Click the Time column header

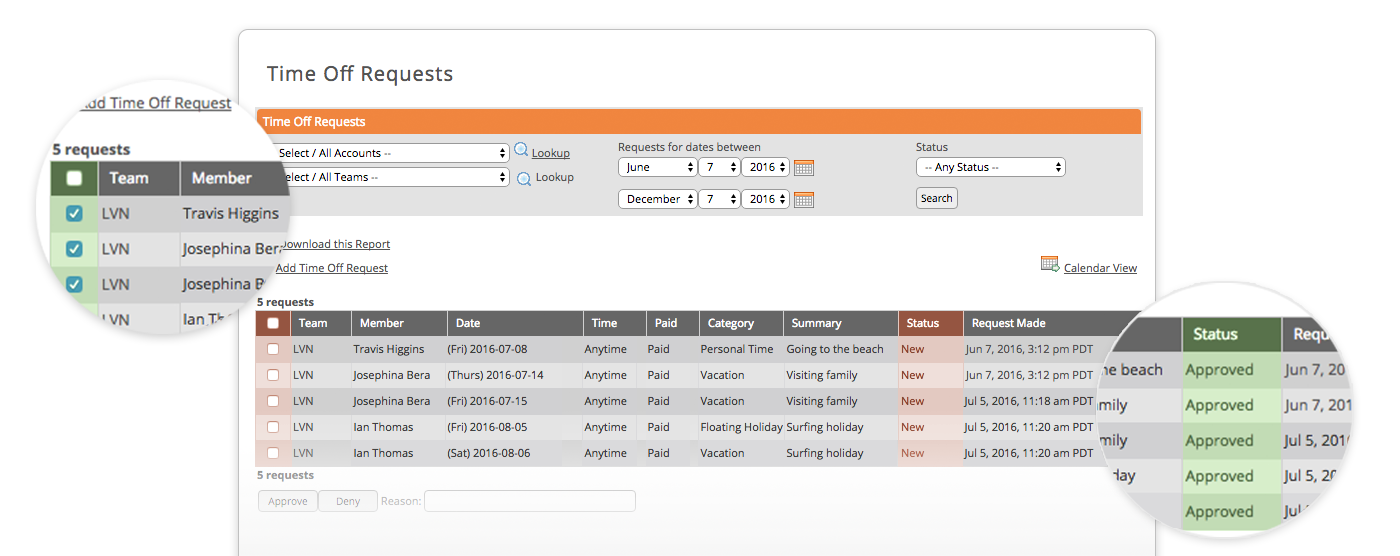click(614, 323)
